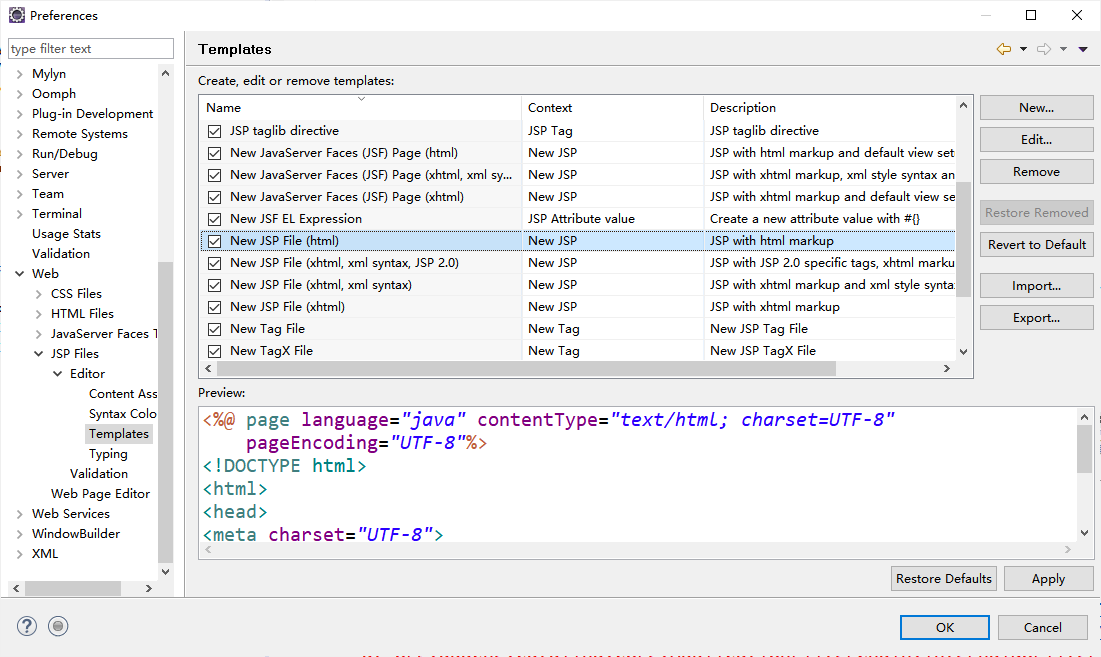Select Usage Stats in the tree
This screenshot has width=1101, height=657.
pos(66,234)
